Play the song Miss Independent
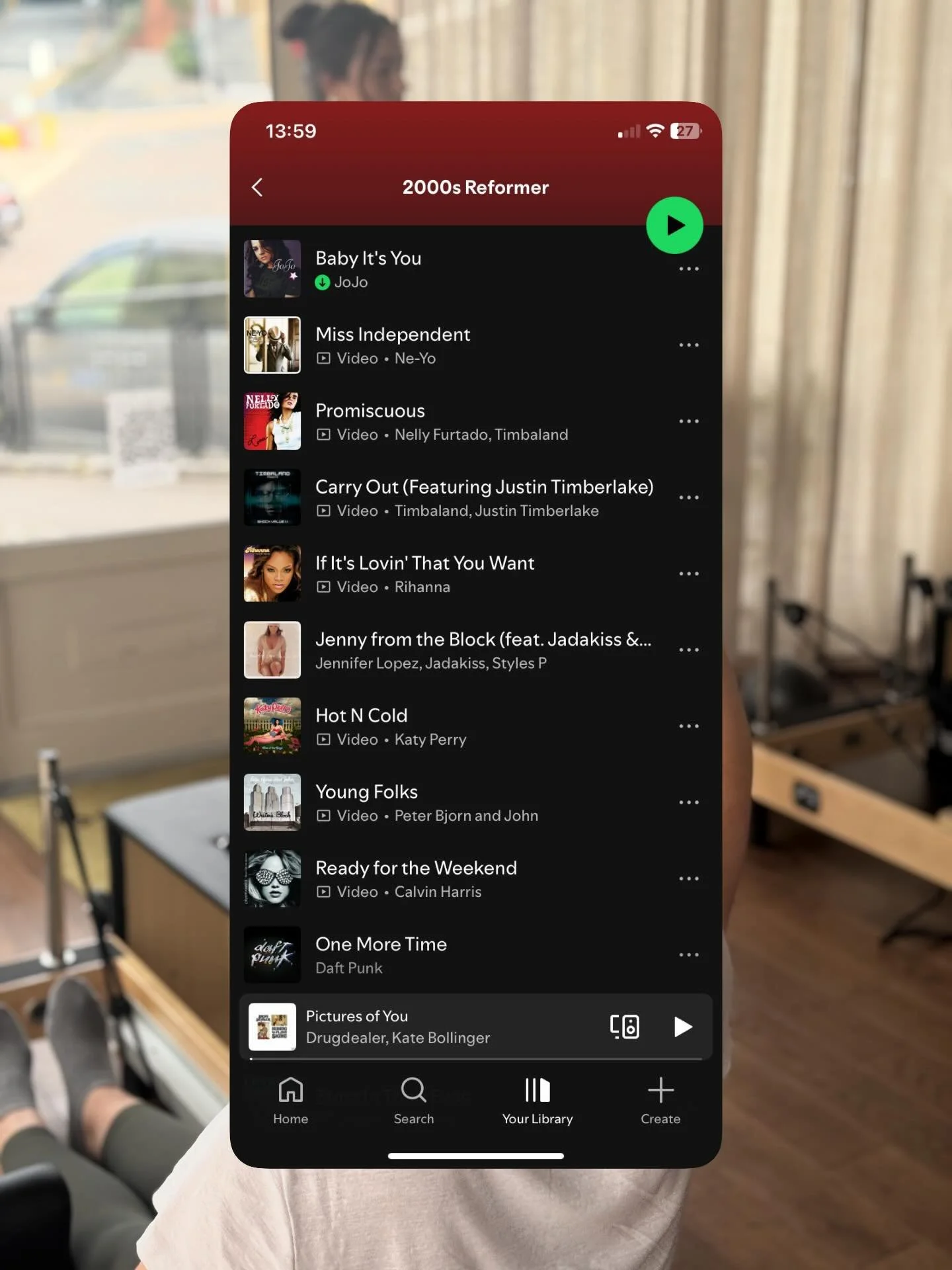 (x=393, y=334)
